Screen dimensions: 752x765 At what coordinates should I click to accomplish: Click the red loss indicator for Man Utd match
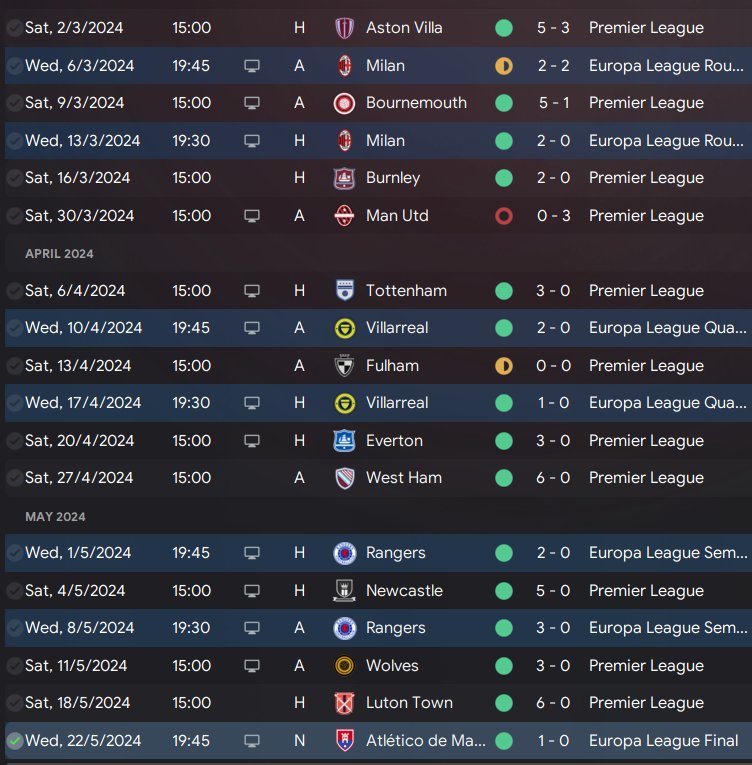point(504,216)
